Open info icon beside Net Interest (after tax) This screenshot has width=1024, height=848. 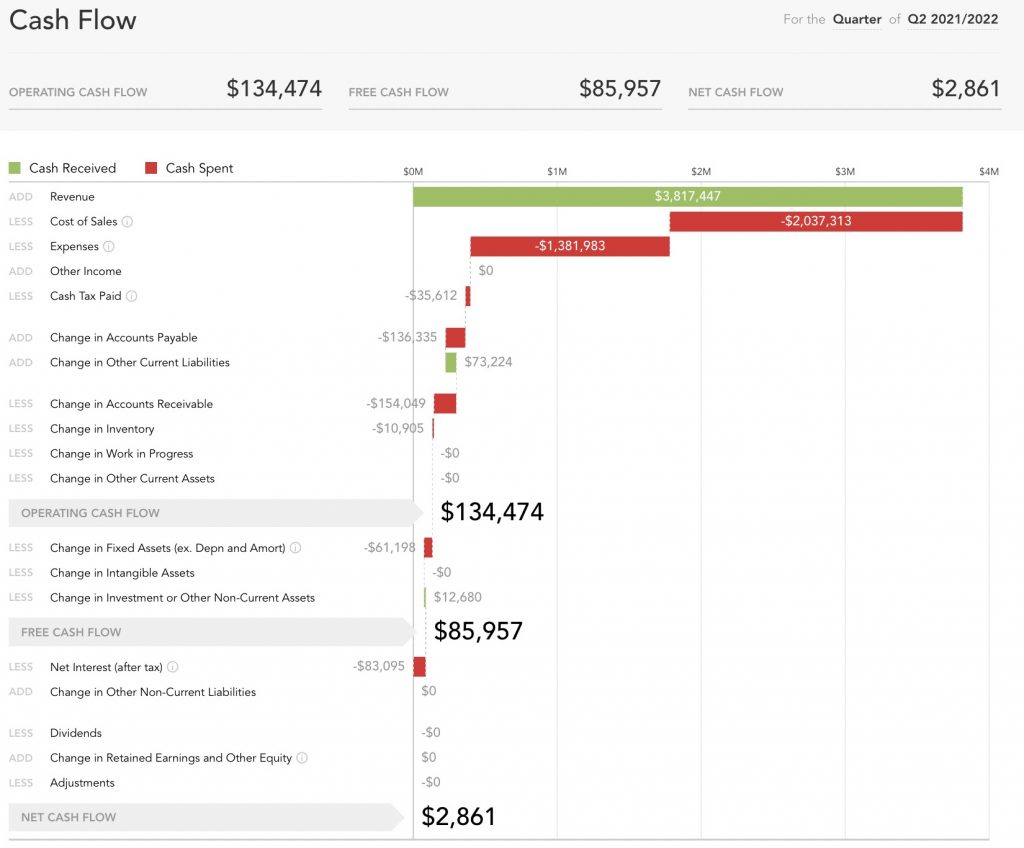coord(172,666)
